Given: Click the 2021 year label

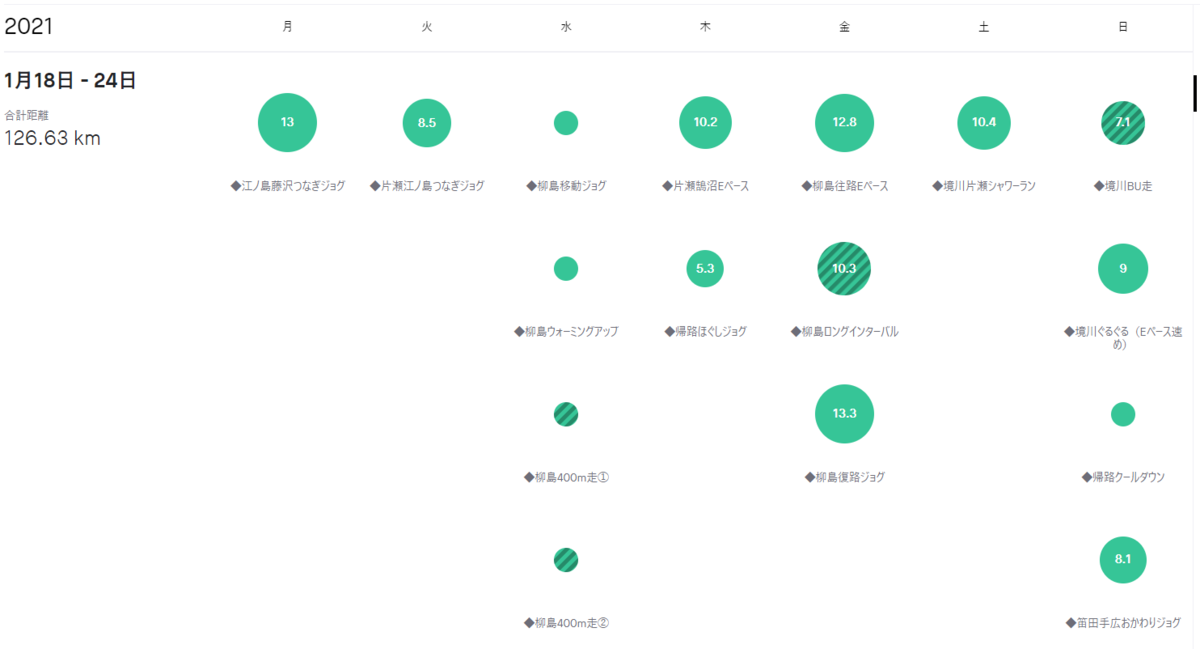Looking at the screenshot, I should (29, 27).
